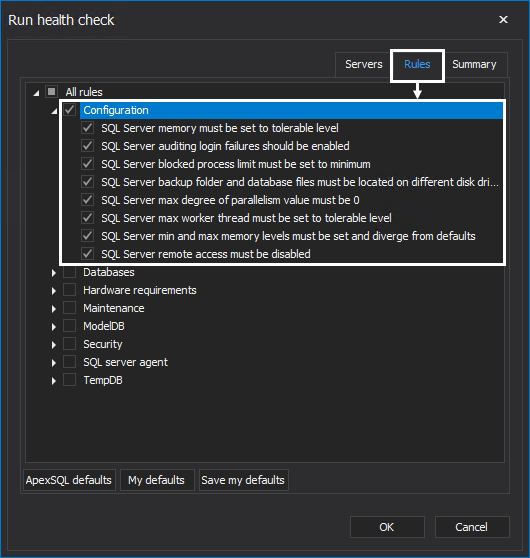530x558 pixels.
Task: Check the SQL server agent checkbox
Action: (x=69, y=362)
